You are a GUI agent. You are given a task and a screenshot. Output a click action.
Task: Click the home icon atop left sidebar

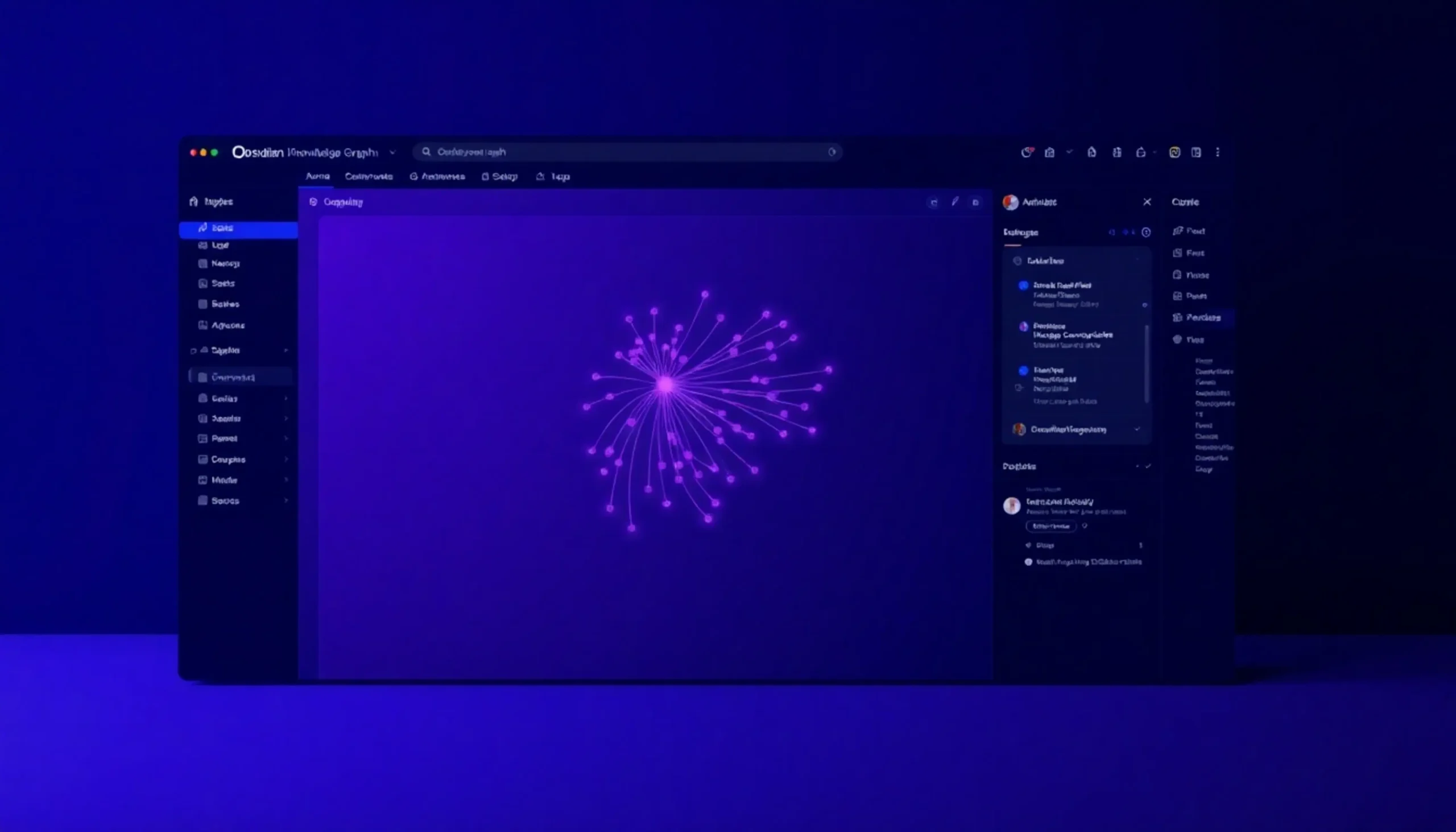pyautogui.click(x=194, y=202)
